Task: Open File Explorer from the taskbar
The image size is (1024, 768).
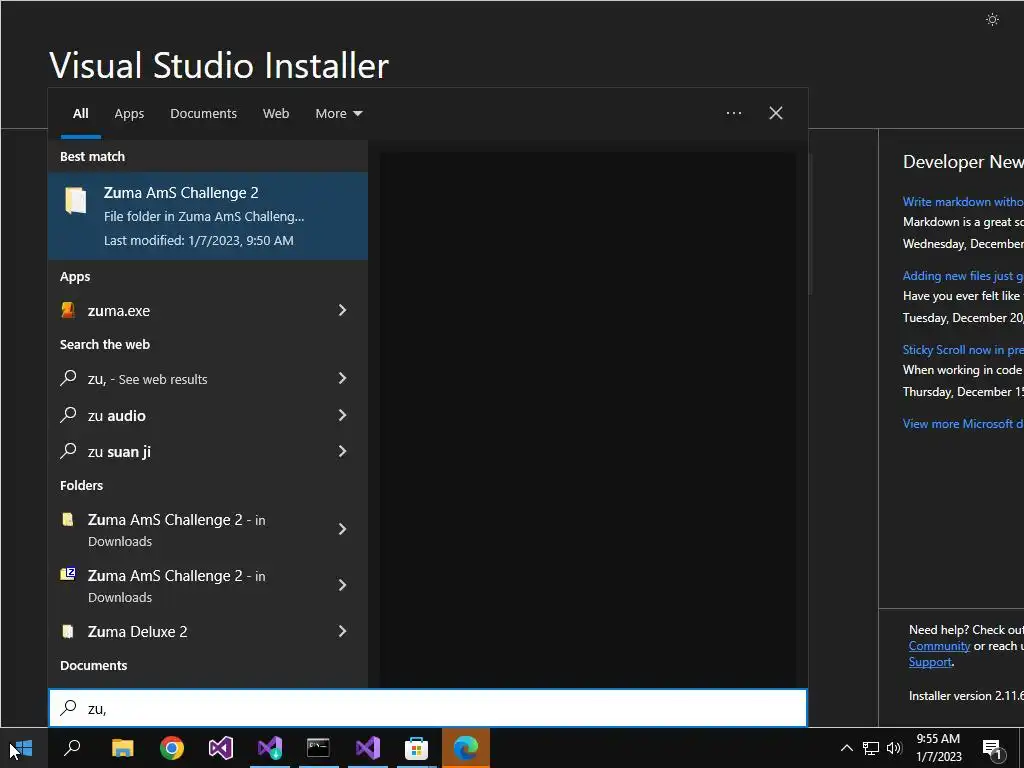Action: click(x=123, y=748)
